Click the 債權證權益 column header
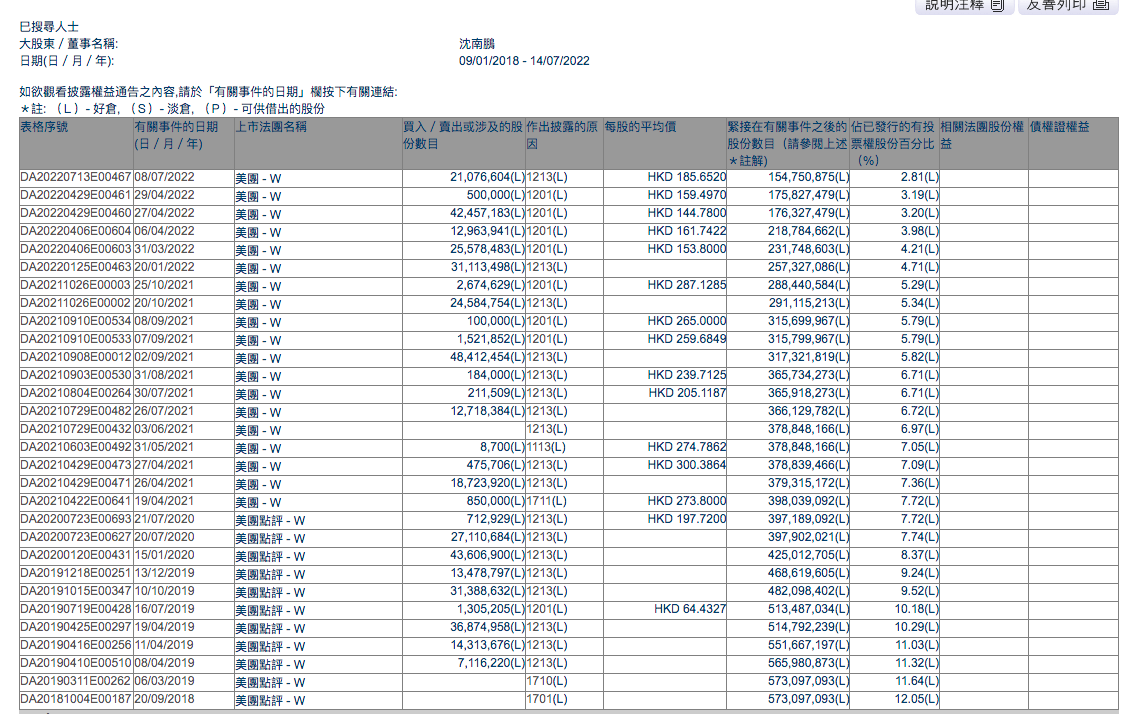 (x=1060, y=127)
